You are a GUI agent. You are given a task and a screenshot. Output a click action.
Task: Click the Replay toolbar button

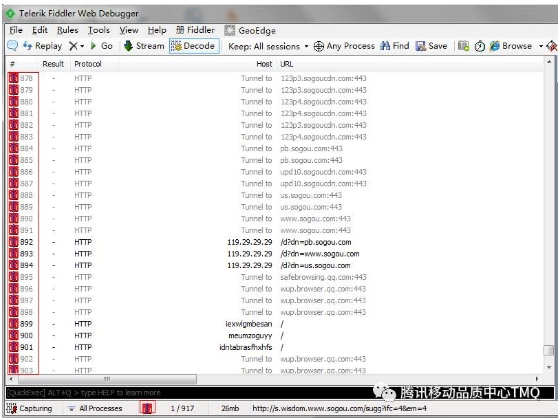[42, 46]
